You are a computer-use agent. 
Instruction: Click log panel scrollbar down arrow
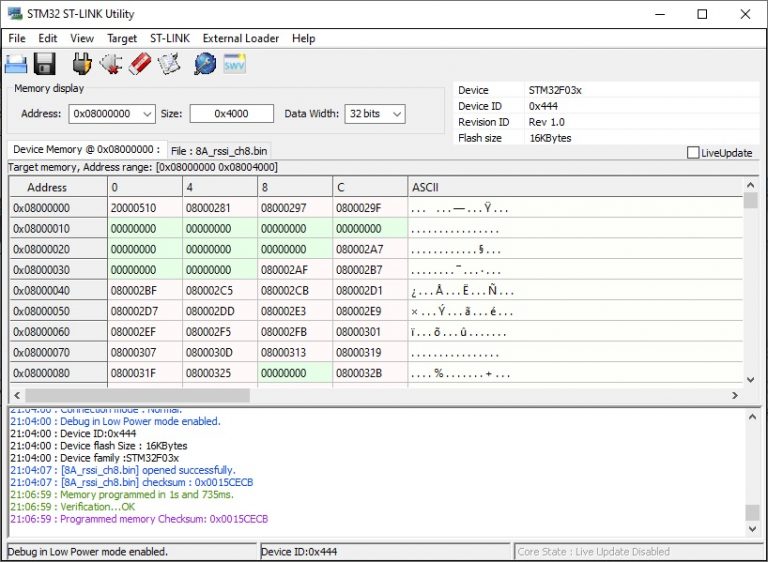click(752, 528)
